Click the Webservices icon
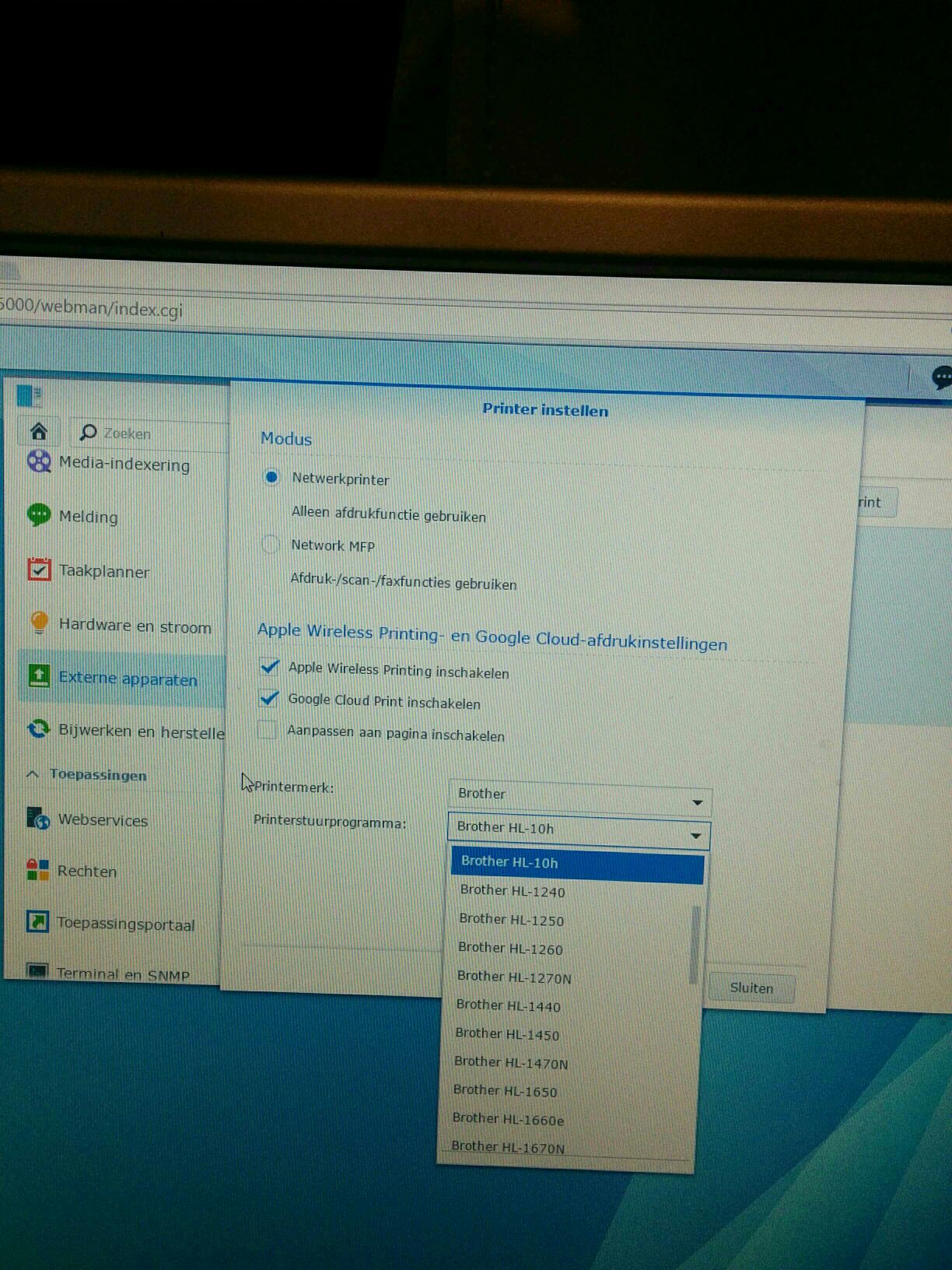Screen dimensions: 952x1270 [38, 819]
